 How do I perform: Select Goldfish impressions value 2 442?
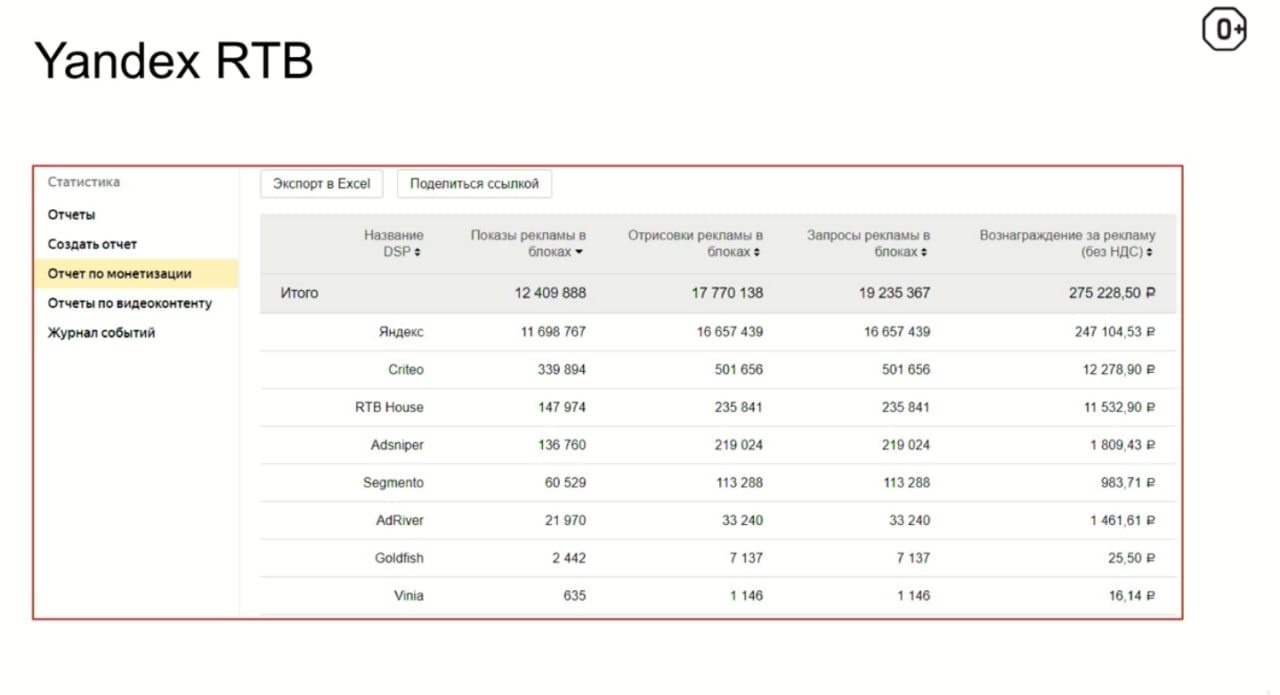click(569, 558)
